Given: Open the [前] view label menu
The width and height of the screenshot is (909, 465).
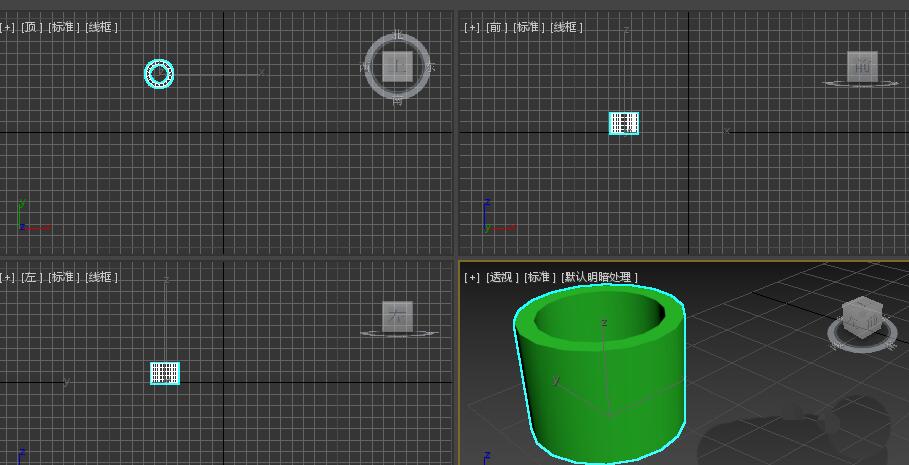Looking at the screenshot, I should pyautogui.click(x=496, y=27).
